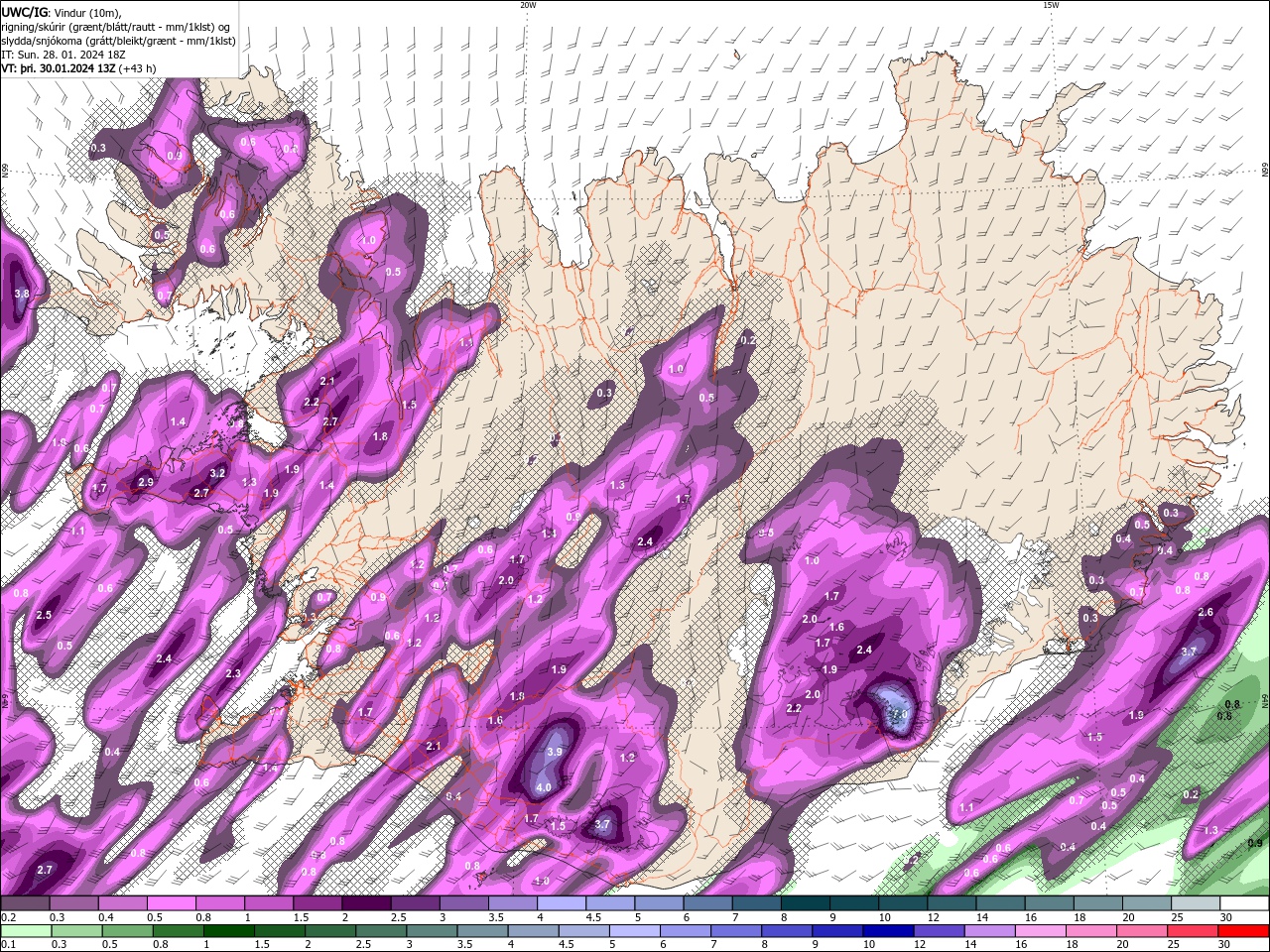Select the red 30 swatch in lower legend row
Screen dimensions: 1270x952
(1244, 931)
